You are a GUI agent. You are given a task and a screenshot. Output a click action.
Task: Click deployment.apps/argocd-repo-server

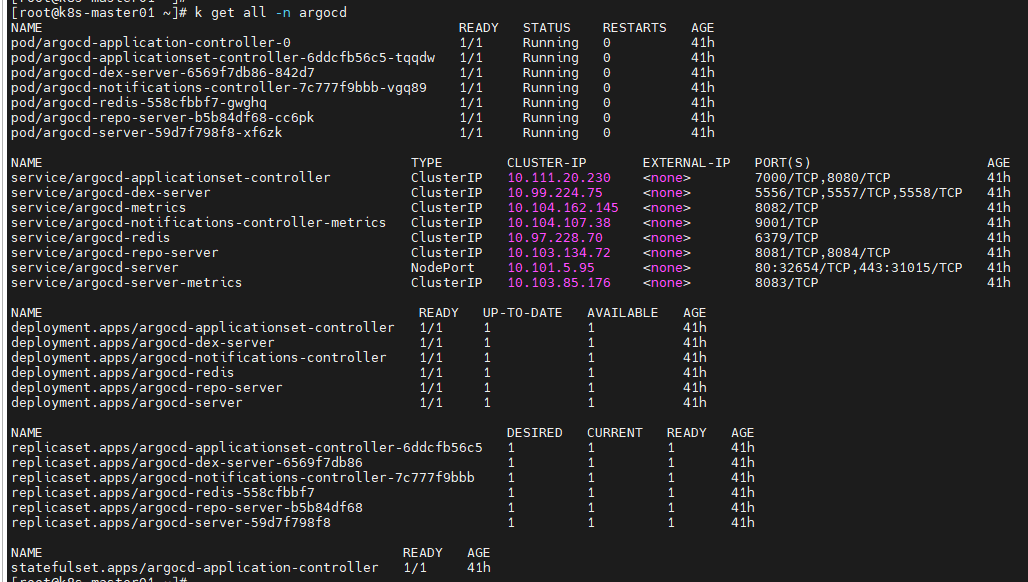(147, 388)
